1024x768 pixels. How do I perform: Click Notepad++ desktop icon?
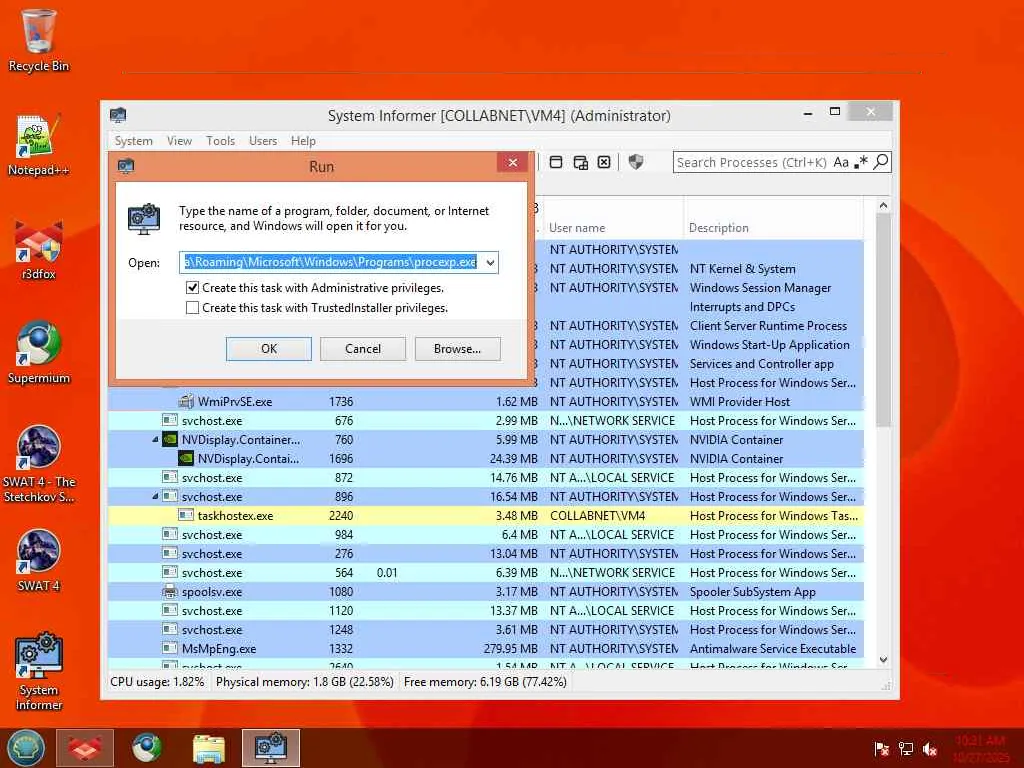(x=39, y=145)
